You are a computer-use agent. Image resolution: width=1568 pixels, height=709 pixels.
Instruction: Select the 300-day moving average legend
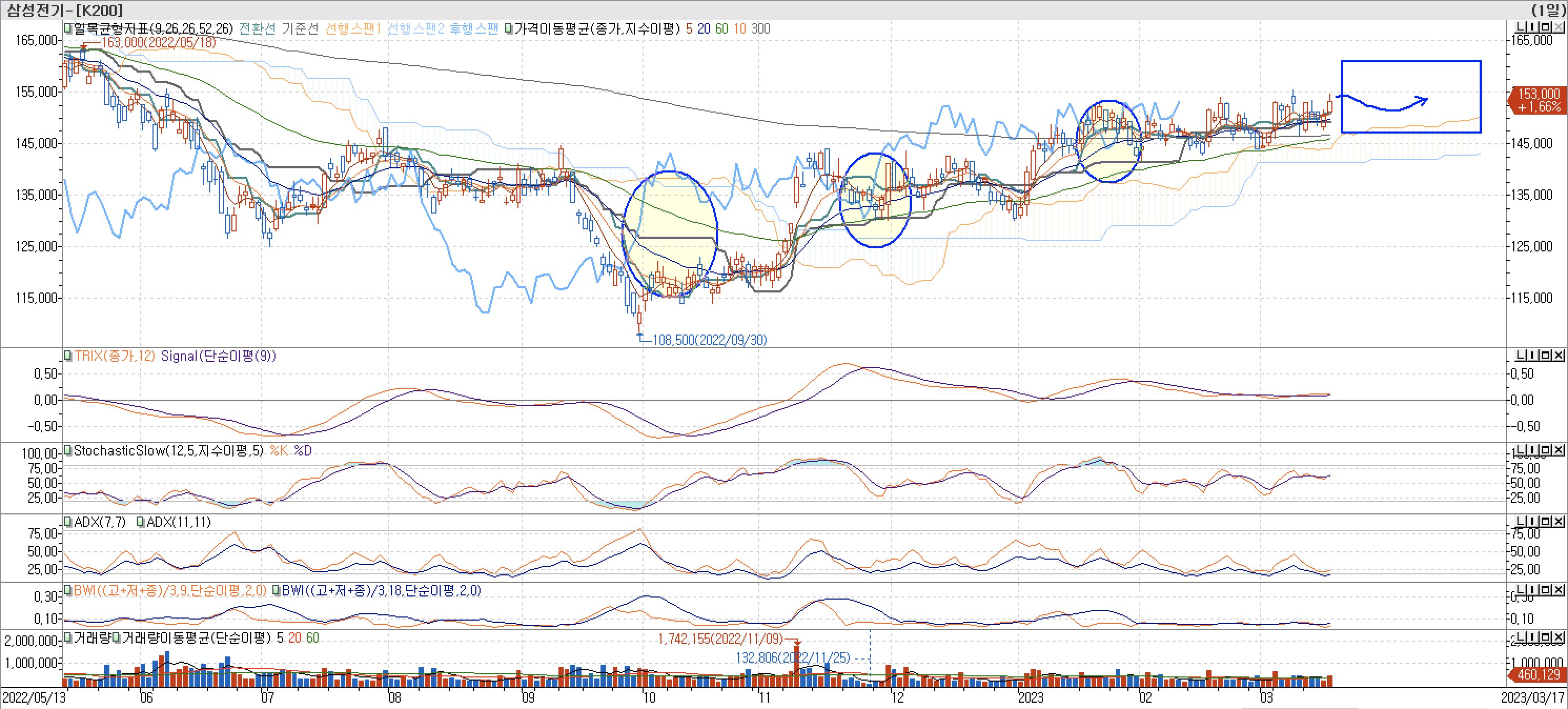coord(760,28)
